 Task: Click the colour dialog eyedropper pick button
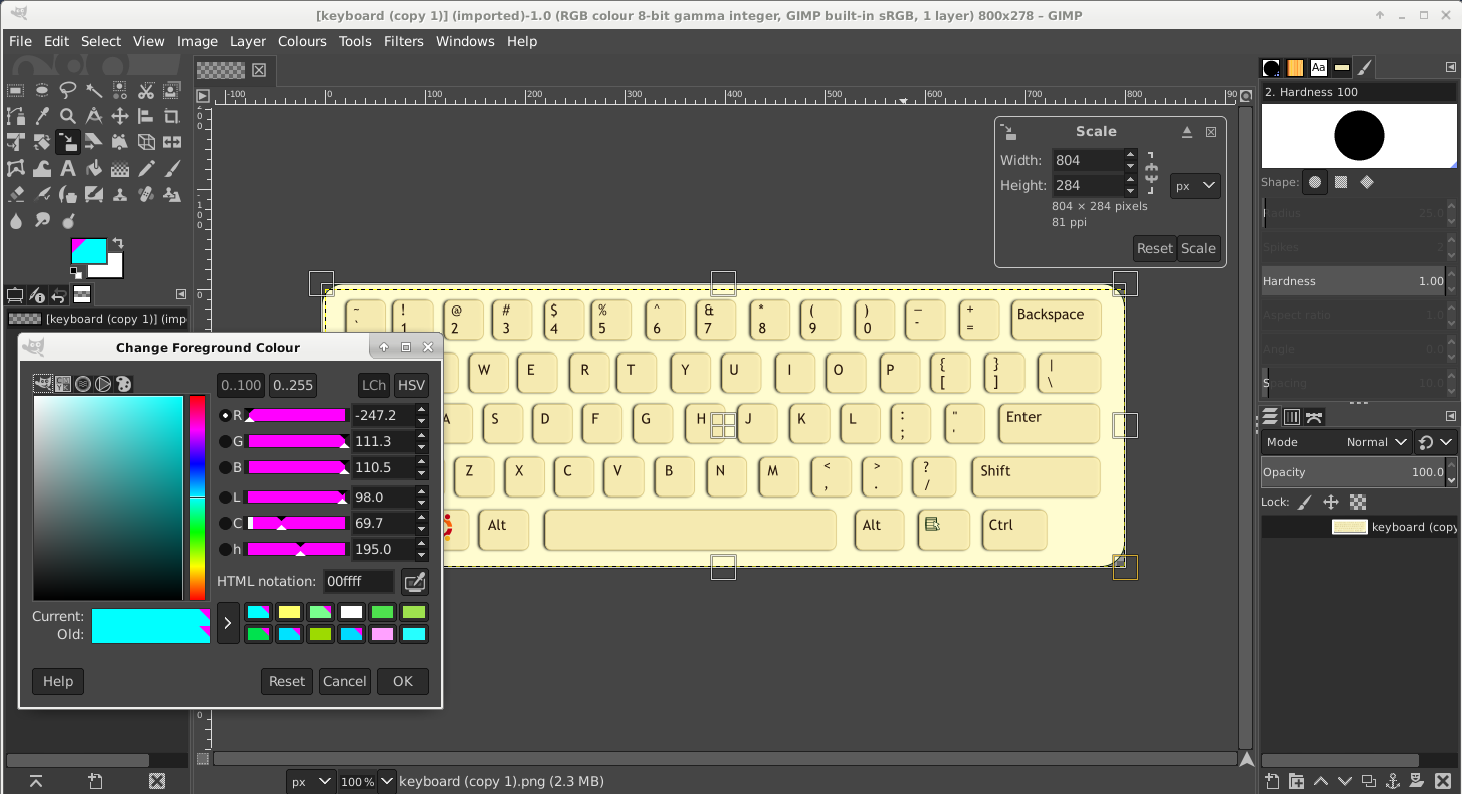pos(414,582)
